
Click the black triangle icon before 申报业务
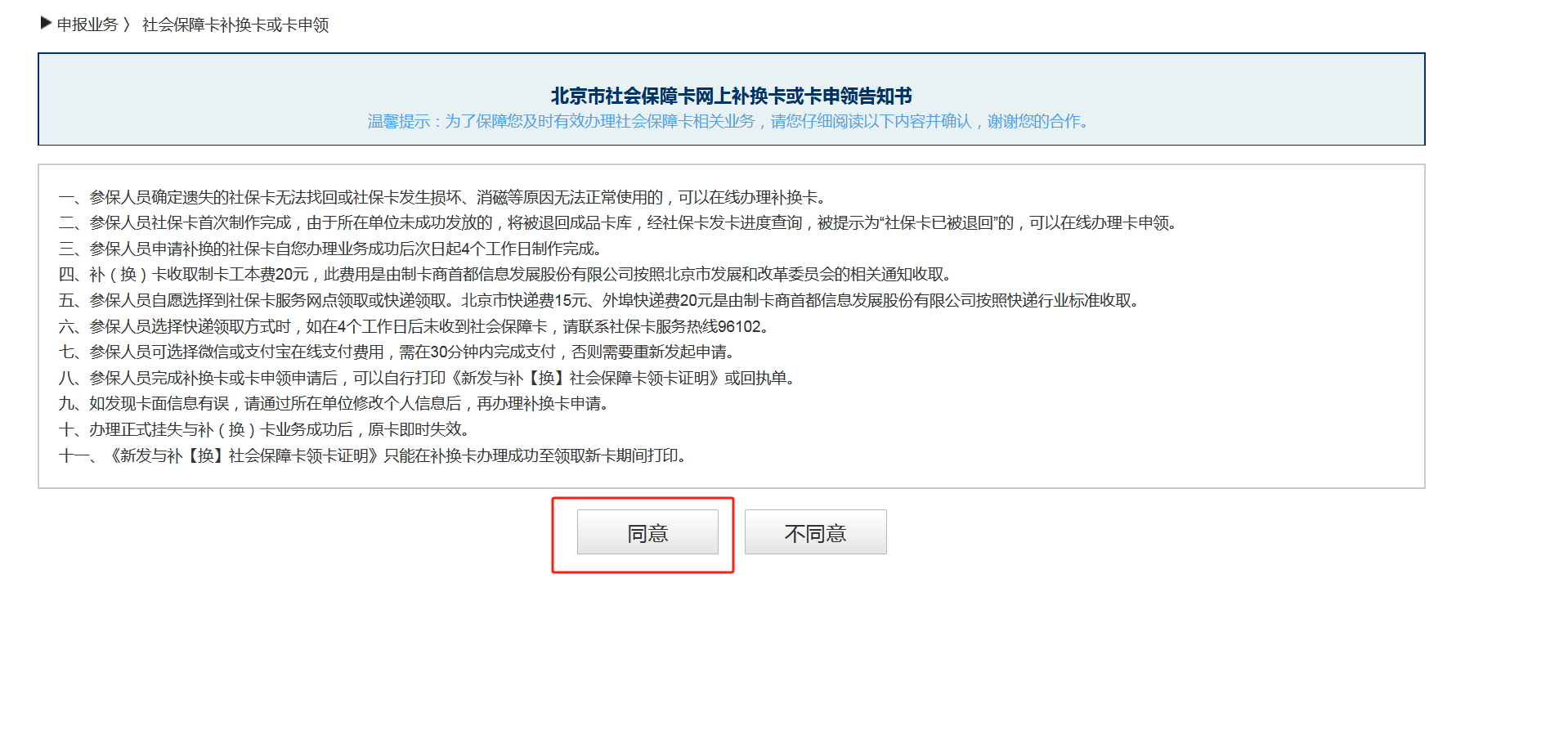pyautogui.click(x=47, y=25)
